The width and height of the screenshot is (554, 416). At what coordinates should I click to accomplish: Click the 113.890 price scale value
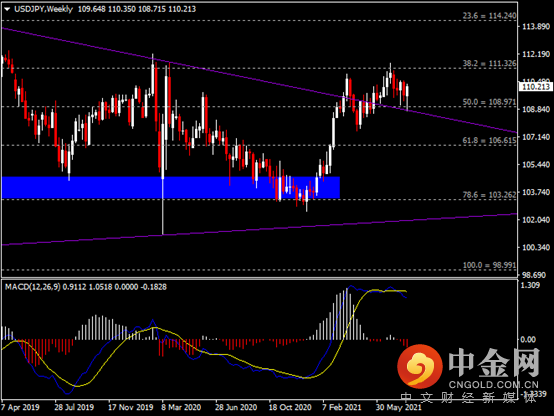536,27
